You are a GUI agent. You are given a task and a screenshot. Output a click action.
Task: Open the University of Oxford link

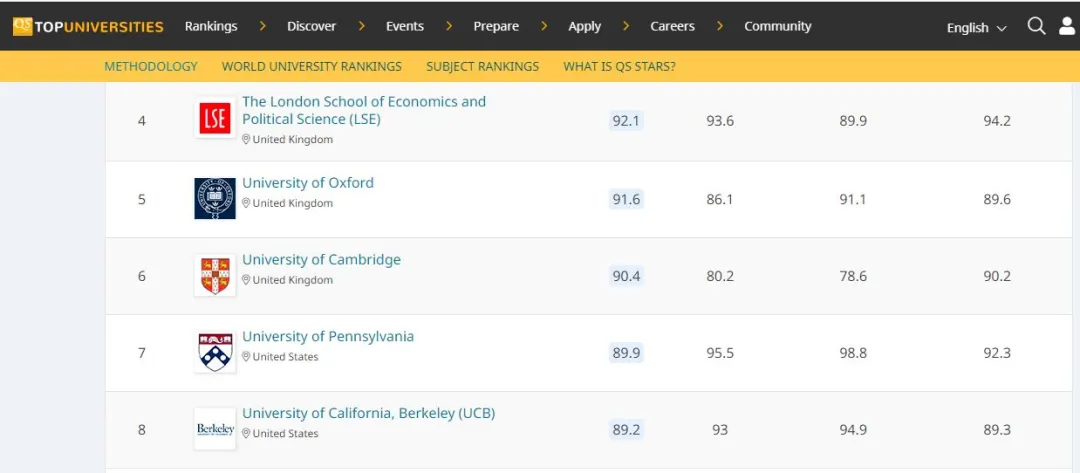point(308,183)
